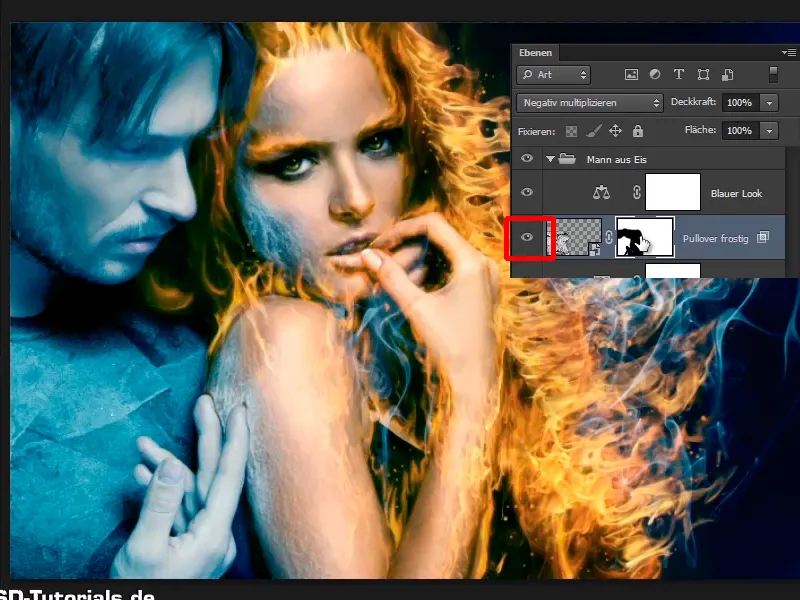Select the color balance icon of Blauer Look

coord(602,192)
